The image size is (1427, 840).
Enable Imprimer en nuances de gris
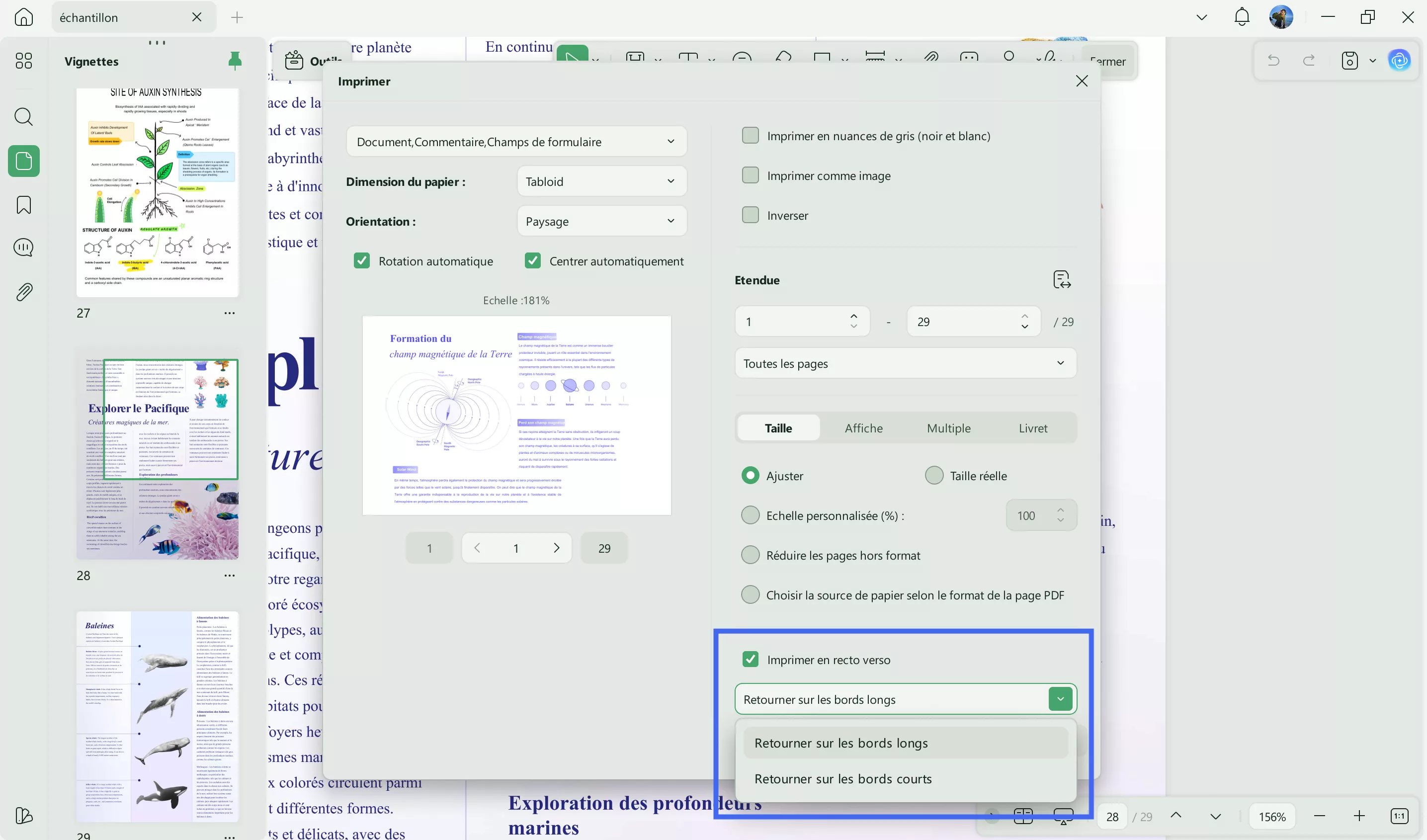[x=751, y=136]
